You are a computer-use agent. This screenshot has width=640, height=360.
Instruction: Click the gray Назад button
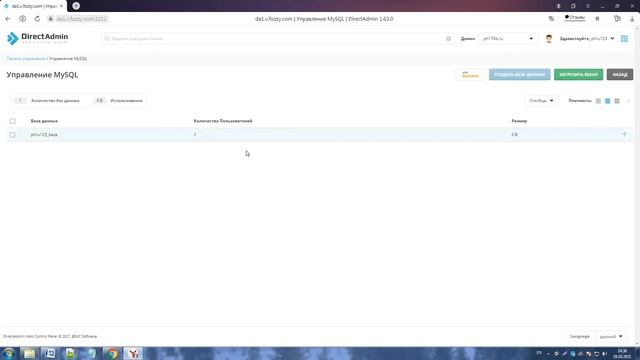pyautogui.click(x=620, y=75)
